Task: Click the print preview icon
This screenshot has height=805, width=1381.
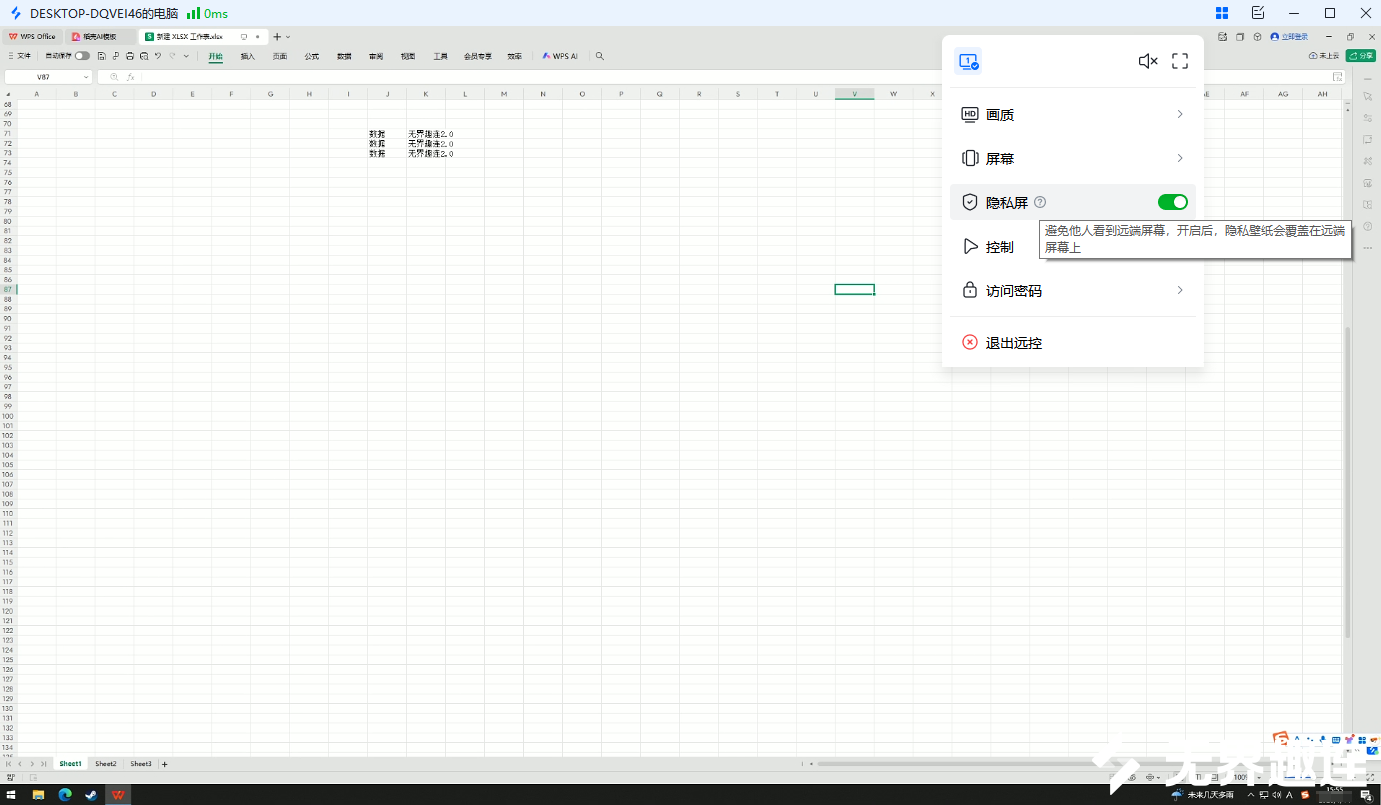Action: tap(144, 56)
